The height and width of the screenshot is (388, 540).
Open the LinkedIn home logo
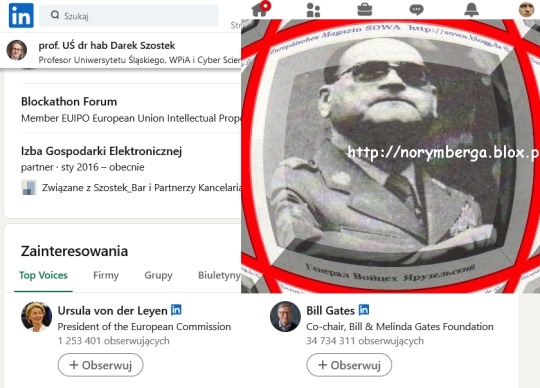[21, 15]
